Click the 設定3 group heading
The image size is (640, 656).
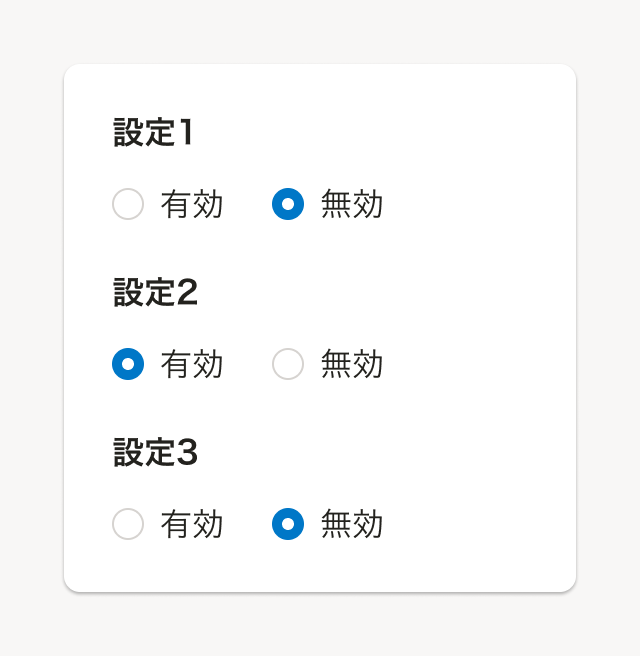(x=155, y=453)
